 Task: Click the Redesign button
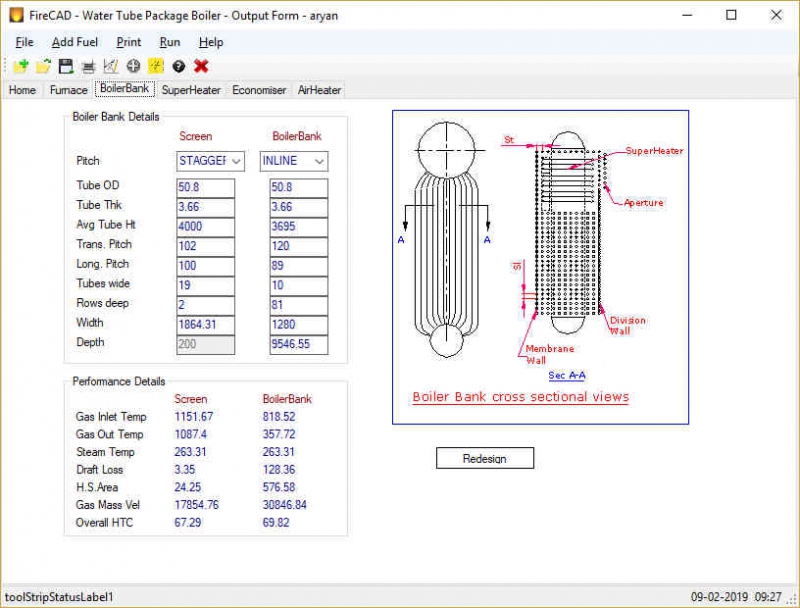click(485, 458)
